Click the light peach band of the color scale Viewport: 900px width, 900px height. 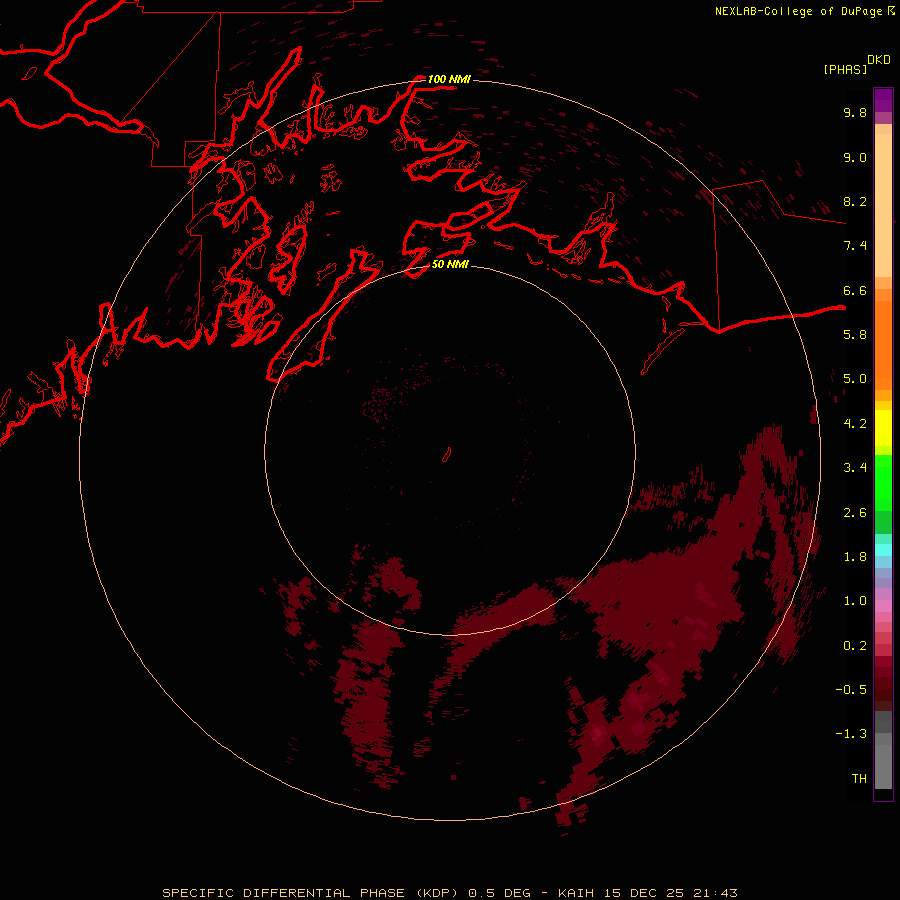883,205
